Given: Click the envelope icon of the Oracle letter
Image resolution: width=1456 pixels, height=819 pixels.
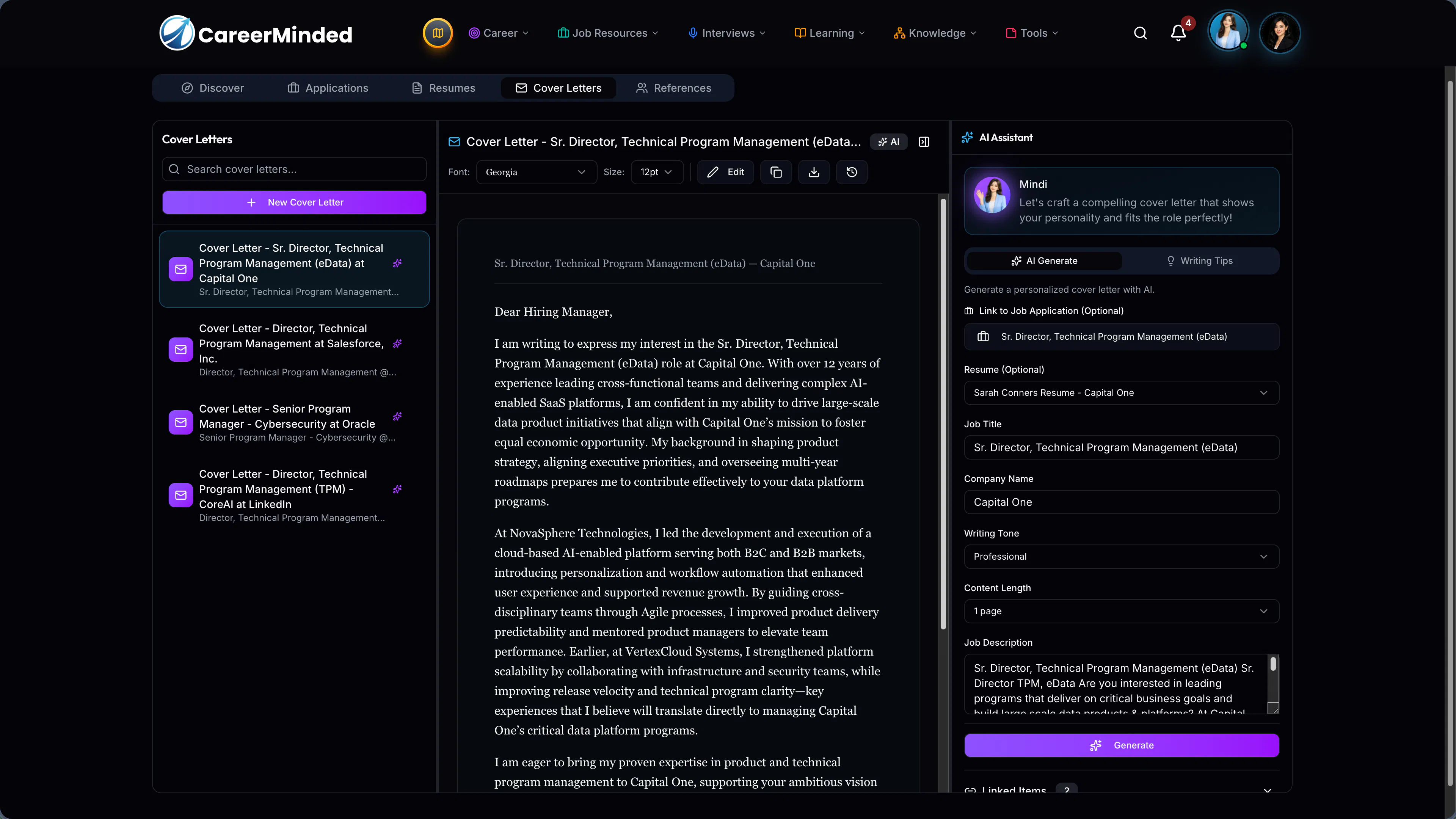Looking at the screenshot, I should 181,422.
